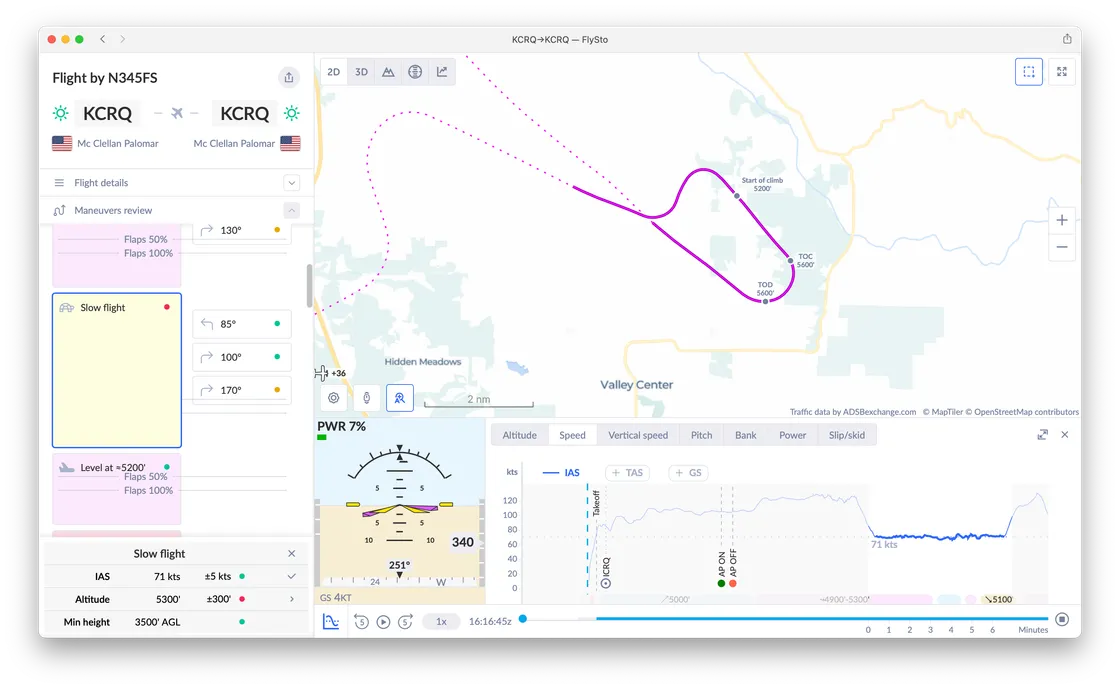Add the TAS series to chart
The width and height of the screenshot is (1120, 689).
coord(627,473)
